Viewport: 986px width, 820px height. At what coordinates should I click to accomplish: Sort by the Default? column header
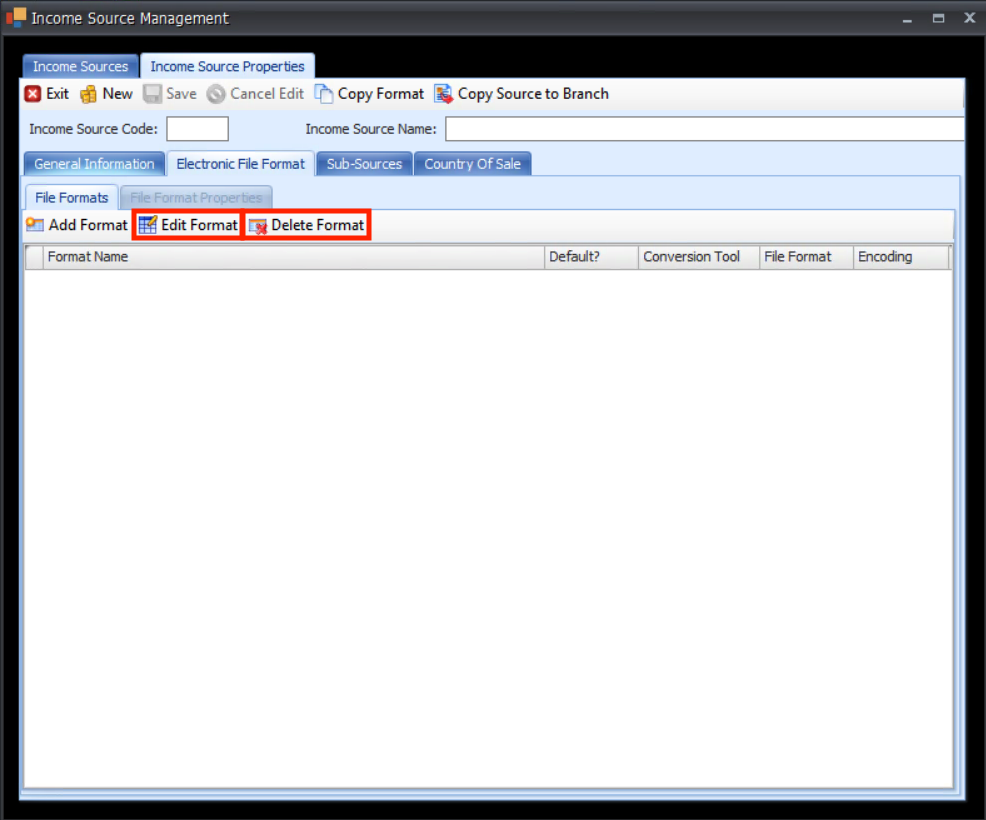pos(590,257)
